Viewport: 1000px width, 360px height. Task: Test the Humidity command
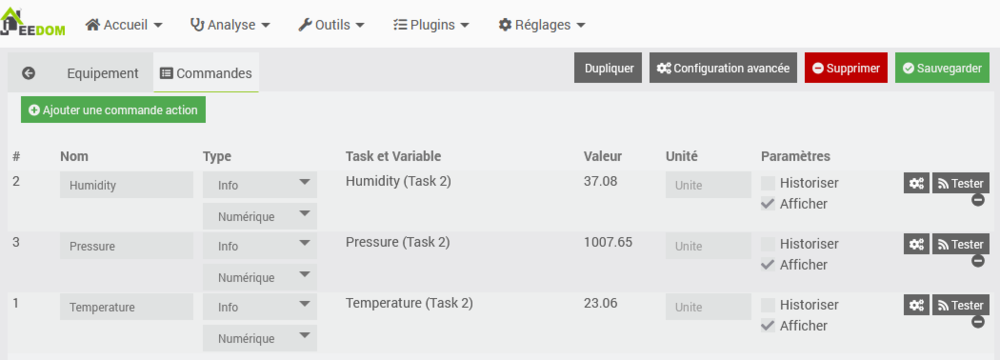(x=961, y=183)
